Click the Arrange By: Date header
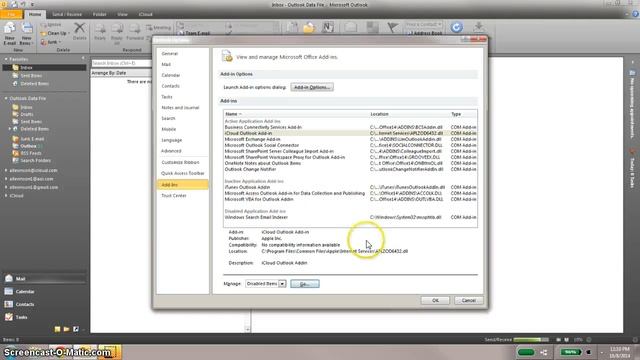Viewport: 640px width, 360px height. [x=121, y=73]
